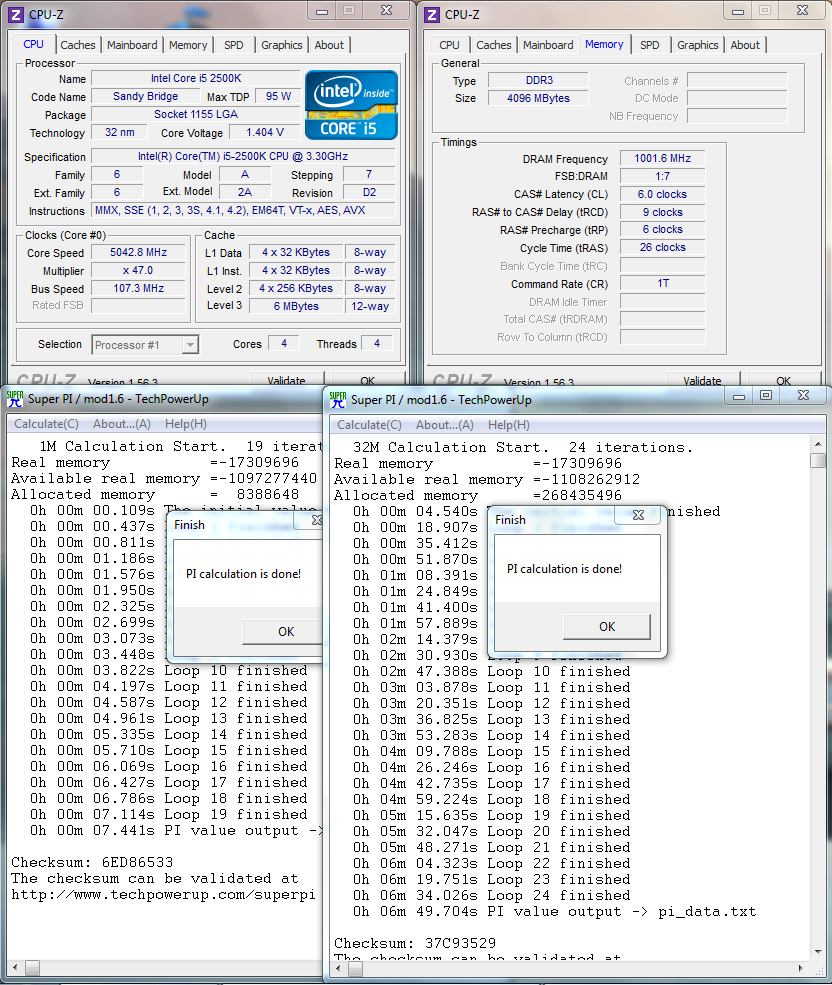This screenshot has height=985, width=832.
Task: Click the scroll up arrow in 32M Super PI window
Action: point(818,444)
